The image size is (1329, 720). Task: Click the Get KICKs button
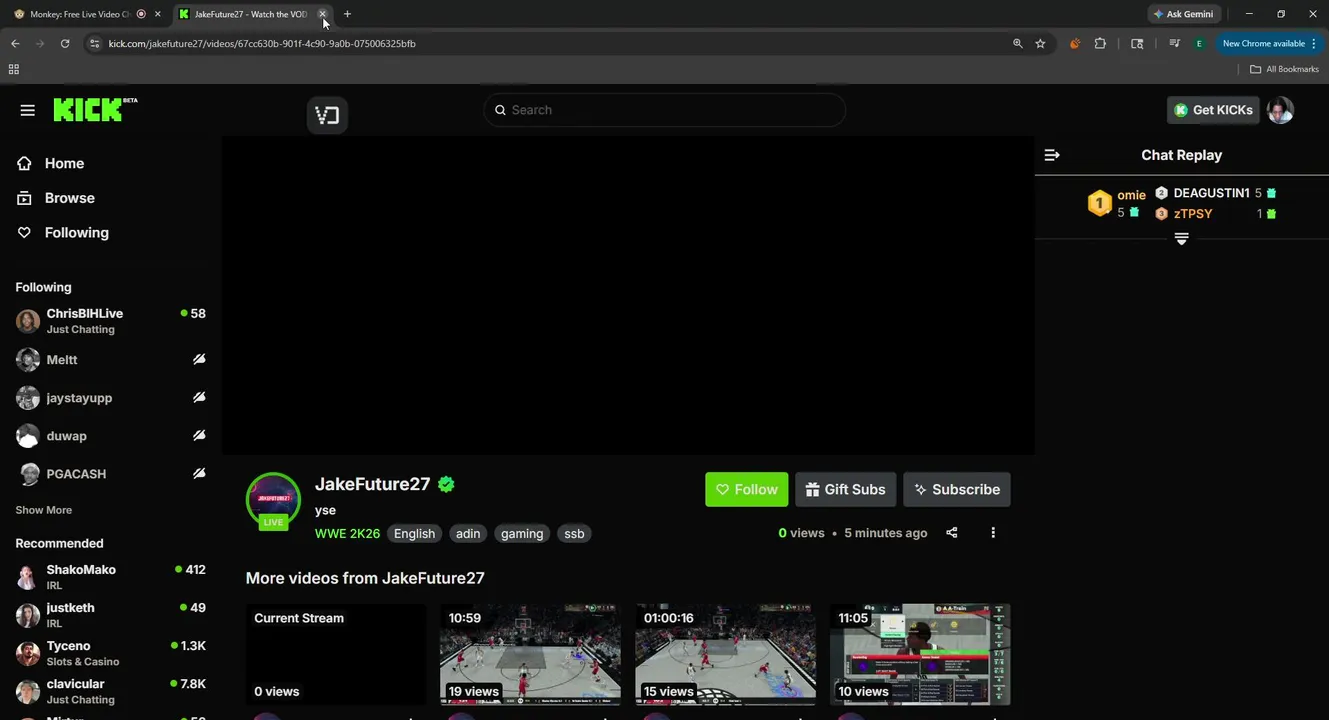[x=1213, y=110]
